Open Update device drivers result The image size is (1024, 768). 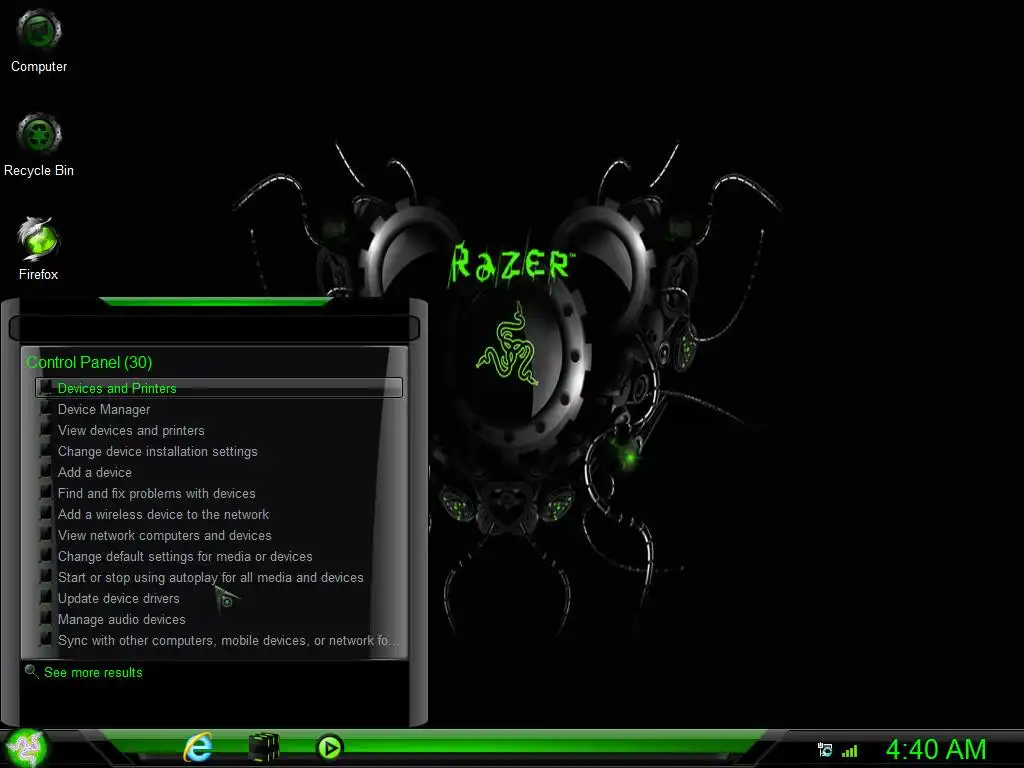click(219, 598)
